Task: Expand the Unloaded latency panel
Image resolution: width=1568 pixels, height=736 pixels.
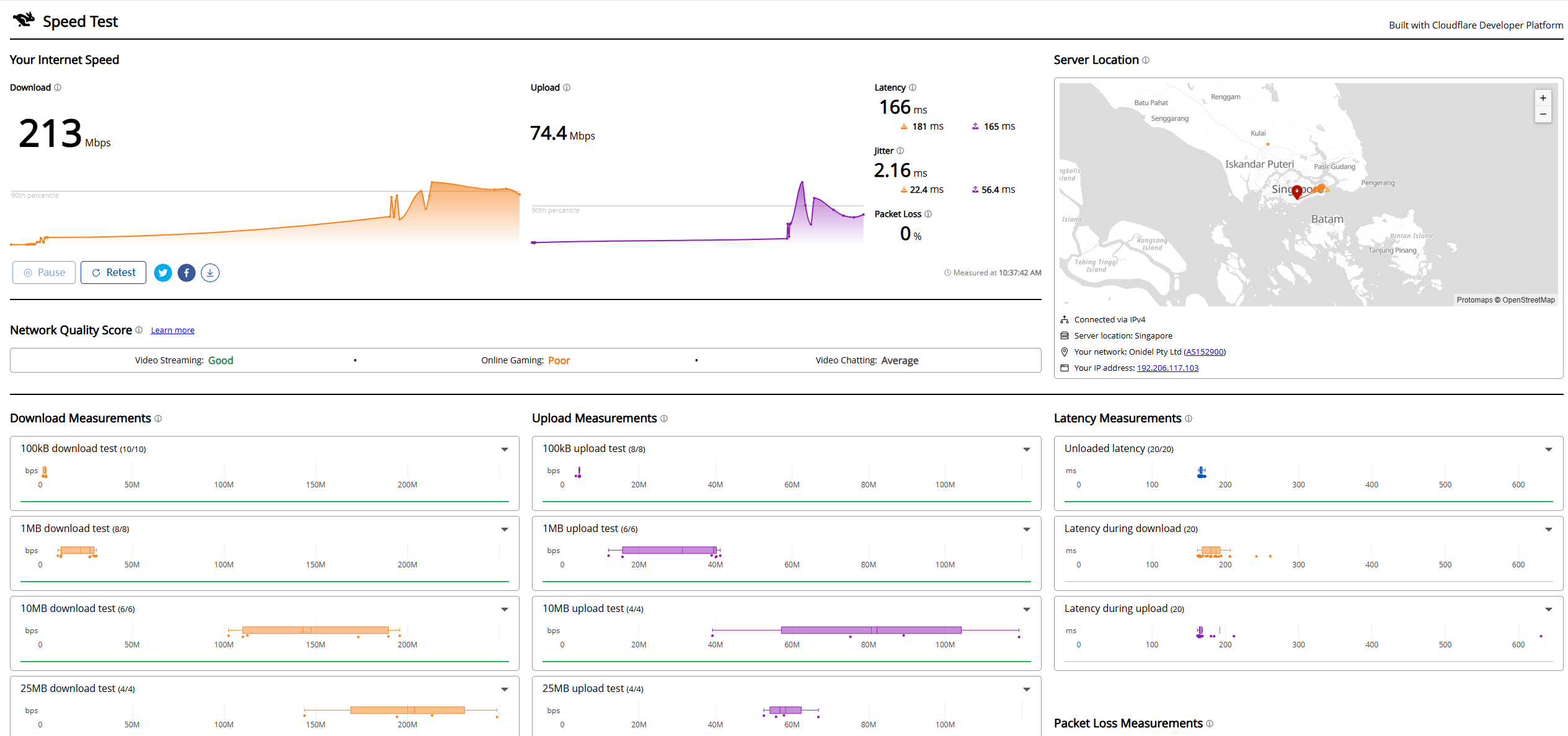Action: 1549,450
